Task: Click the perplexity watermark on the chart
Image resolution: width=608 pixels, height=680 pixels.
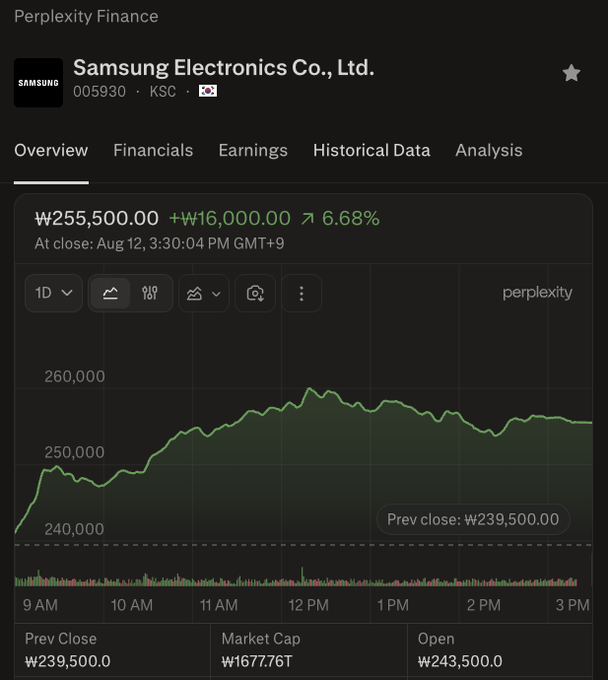Action: tap(537, 293)
